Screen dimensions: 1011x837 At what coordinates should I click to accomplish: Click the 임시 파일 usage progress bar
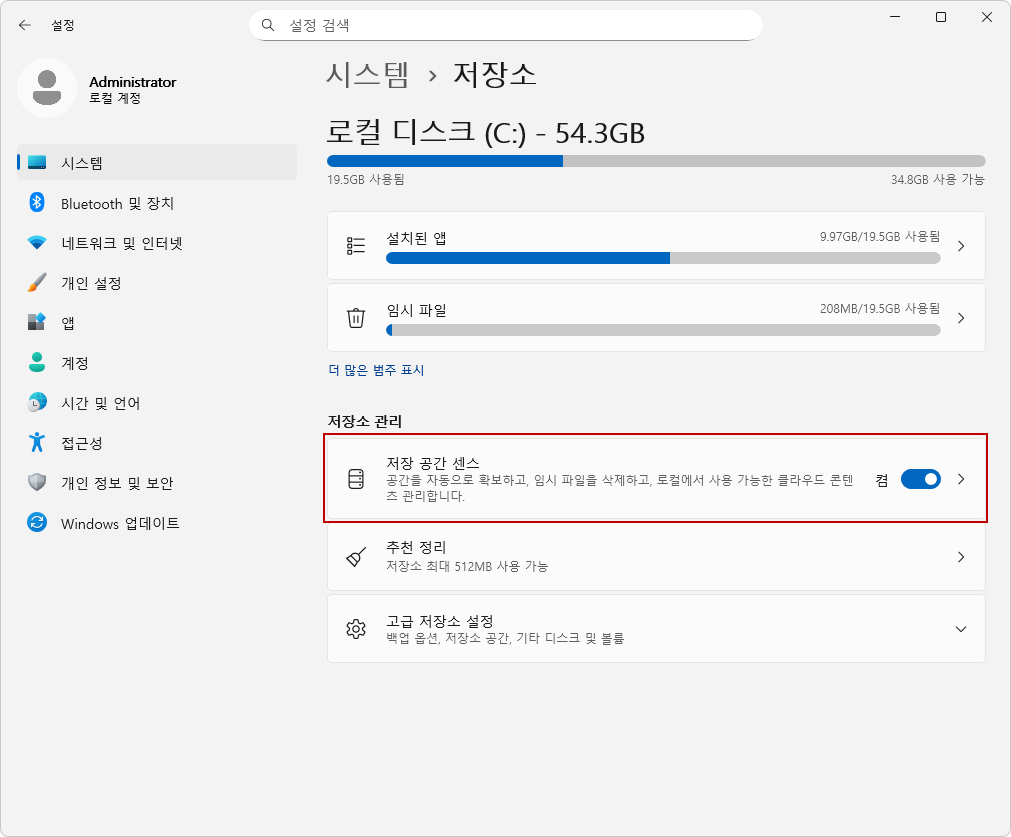pos(663,331)
